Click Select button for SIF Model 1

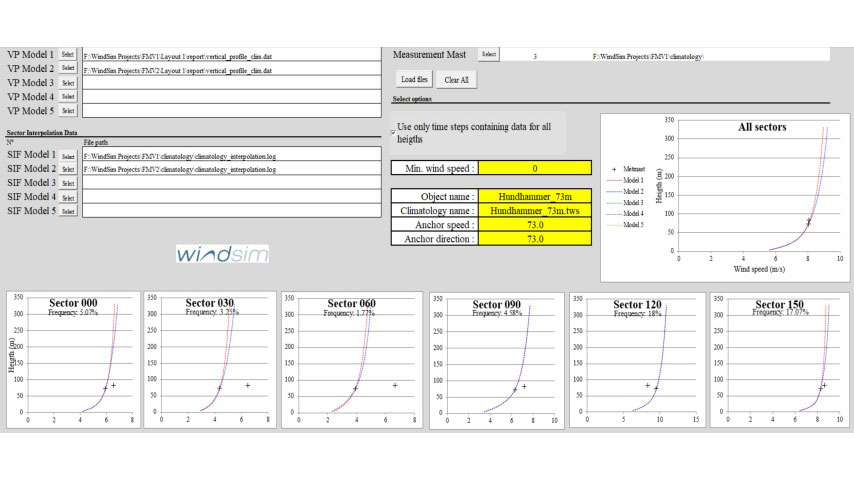pyautogui.click(x=68, y=156)
